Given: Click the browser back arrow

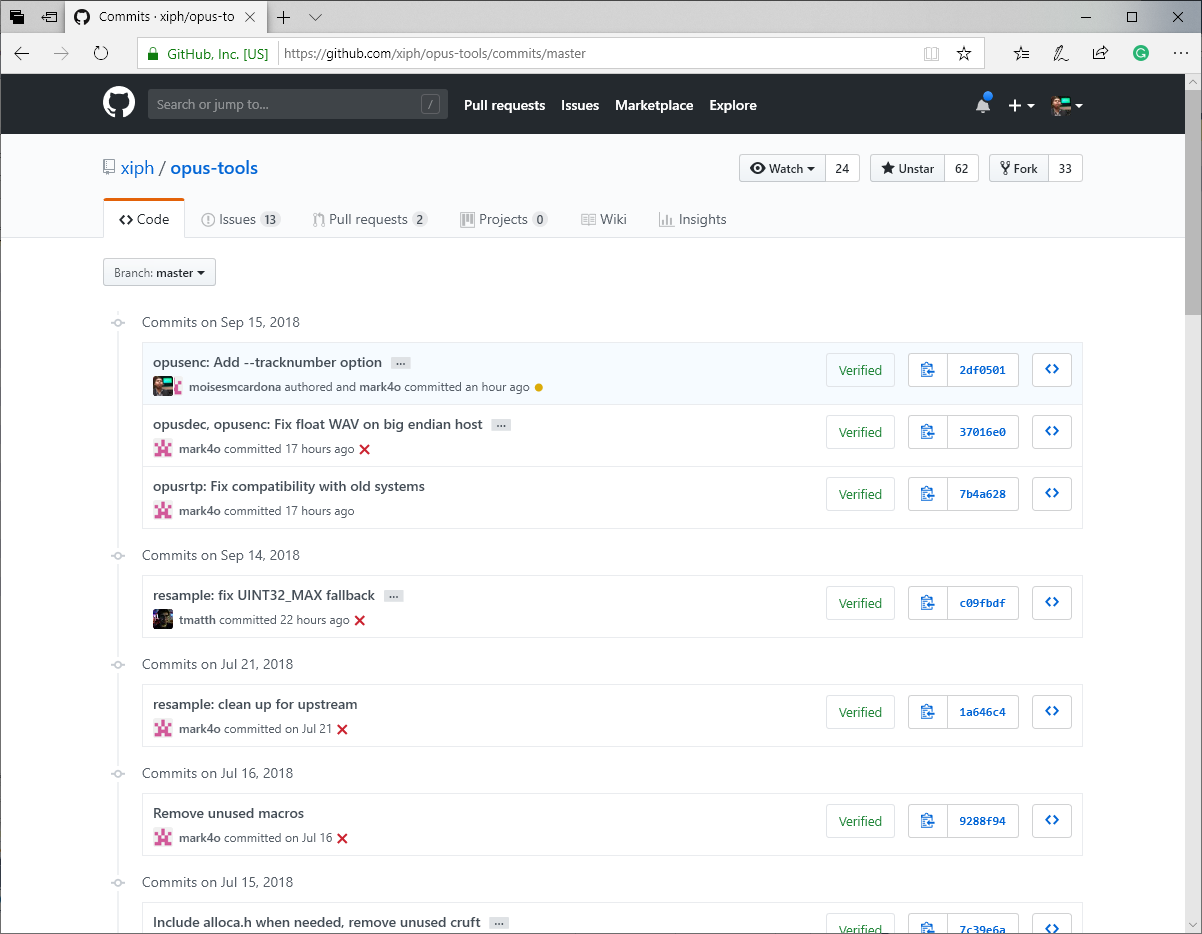Looking at the screenshot, I should tap(22, 54).
